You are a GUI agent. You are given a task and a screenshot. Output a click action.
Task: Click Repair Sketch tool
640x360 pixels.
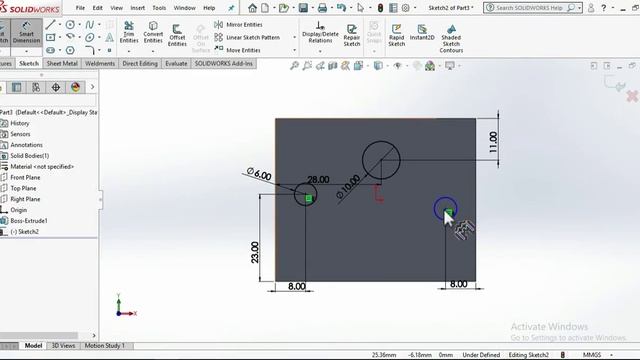(x=351, y=35)
